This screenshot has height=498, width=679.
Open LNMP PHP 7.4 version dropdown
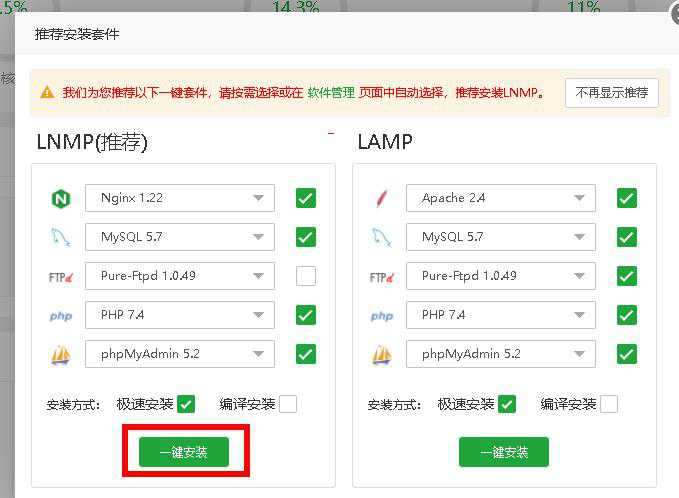click(180, 315)
